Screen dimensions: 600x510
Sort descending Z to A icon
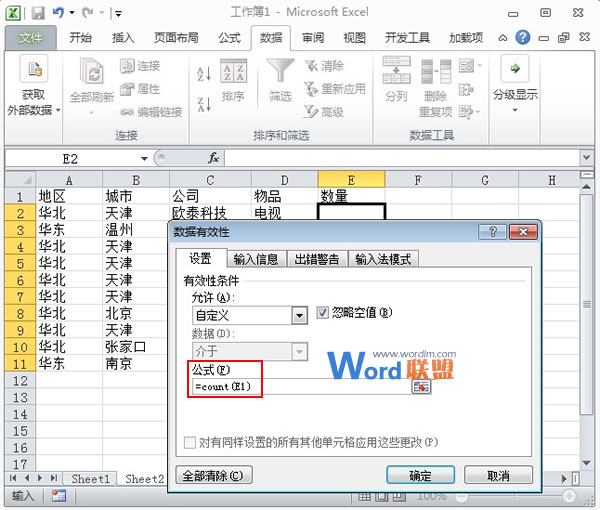pos(204,104)
